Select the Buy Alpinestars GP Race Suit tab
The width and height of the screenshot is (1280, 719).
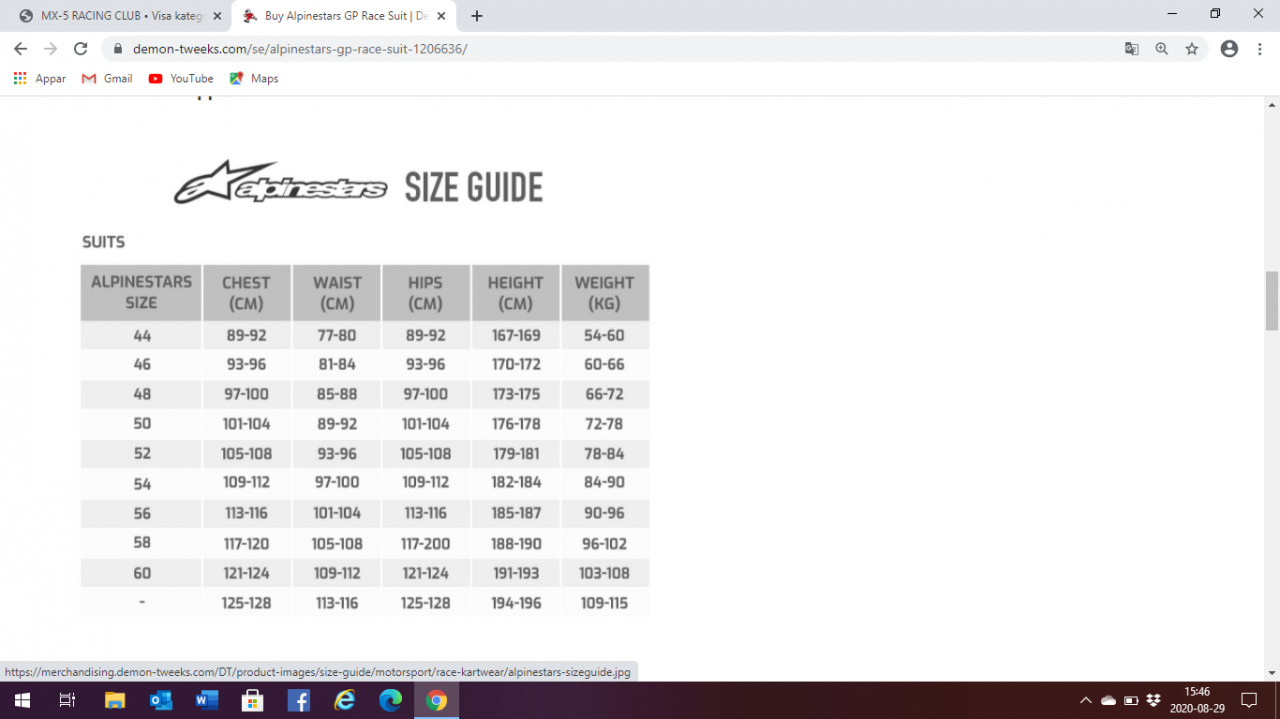(x=345, y=16)
